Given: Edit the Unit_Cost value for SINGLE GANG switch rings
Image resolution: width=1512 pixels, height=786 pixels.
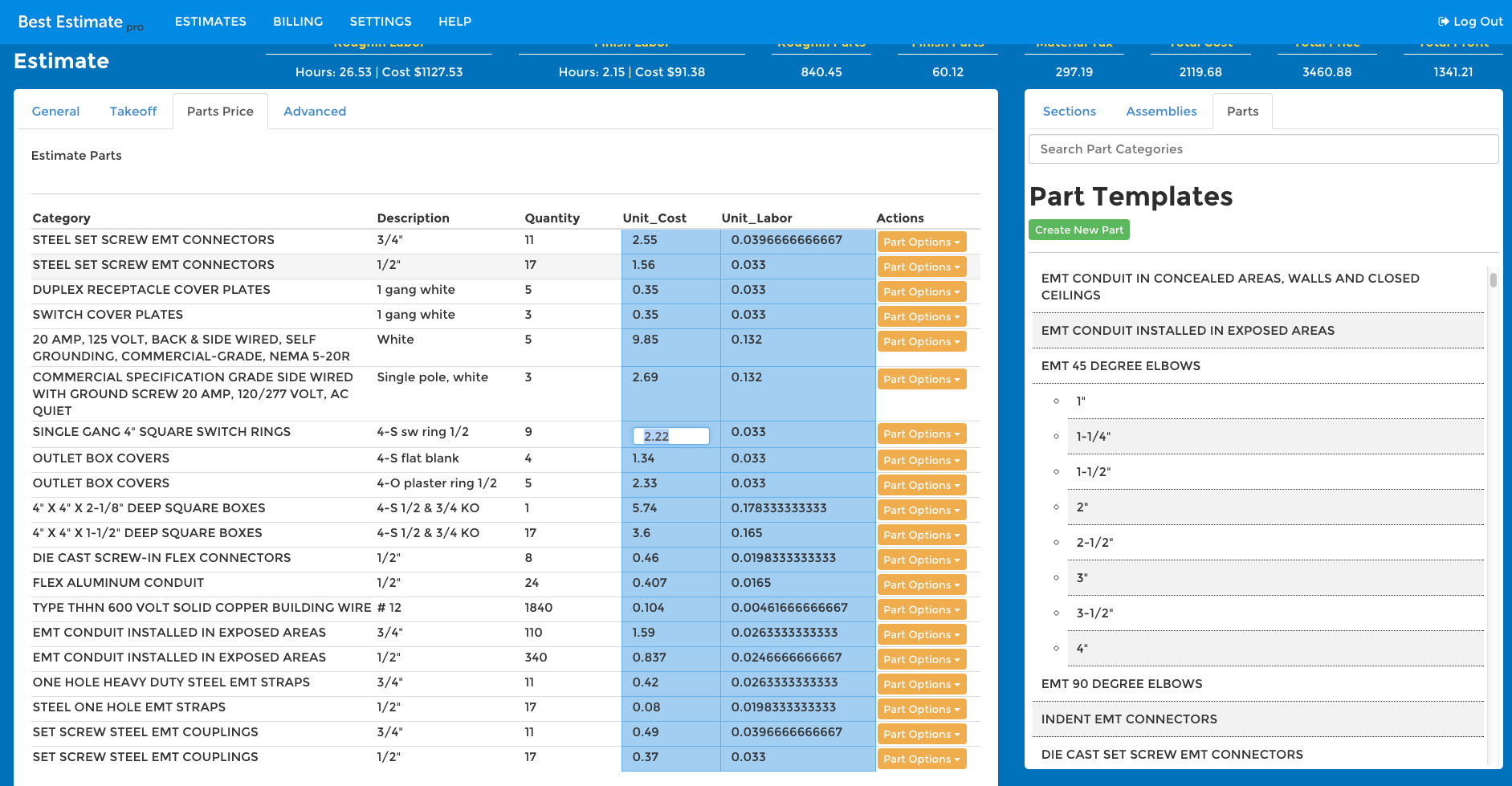Looking at the screenshot, I should [671, 435].
